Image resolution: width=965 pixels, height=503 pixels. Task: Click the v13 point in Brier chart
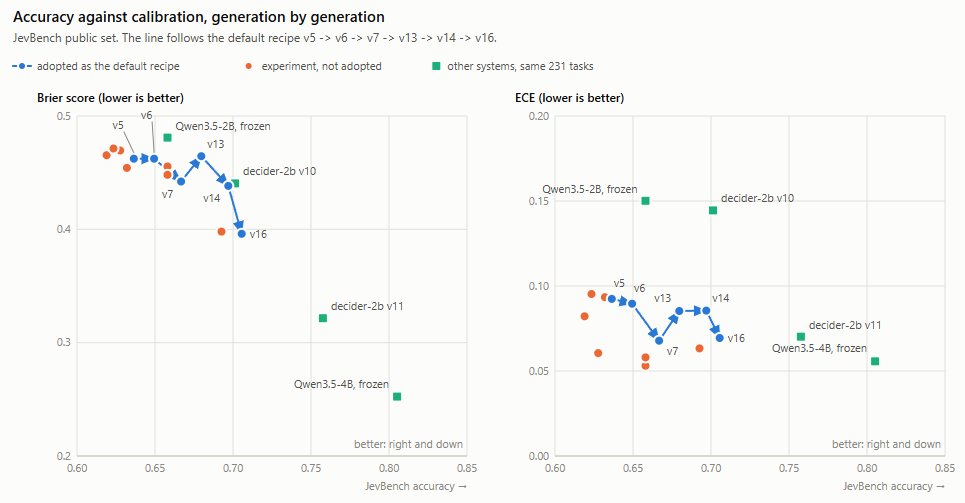[x=201, y=156]
